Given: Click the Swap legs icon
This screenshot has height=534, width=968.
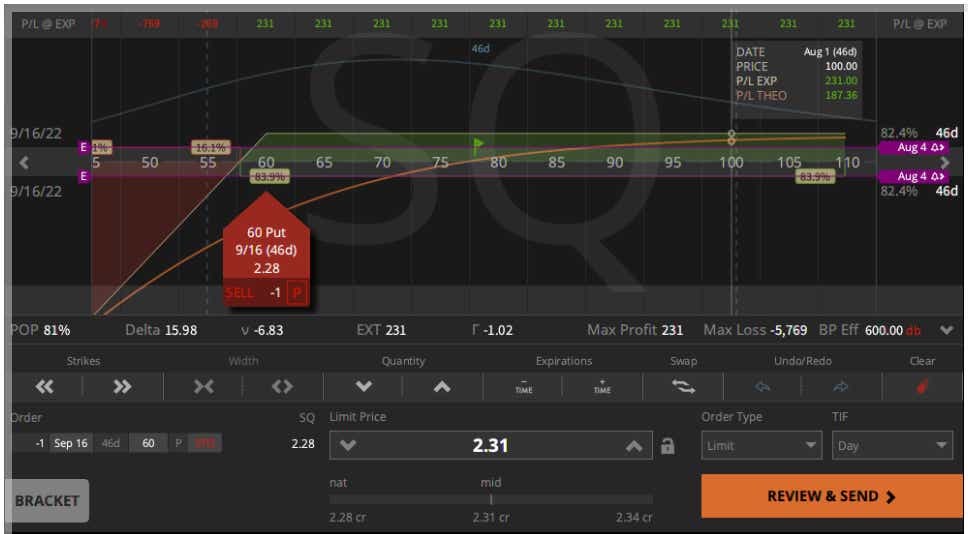Looking at the screenshot, I should tap(683, 386).
